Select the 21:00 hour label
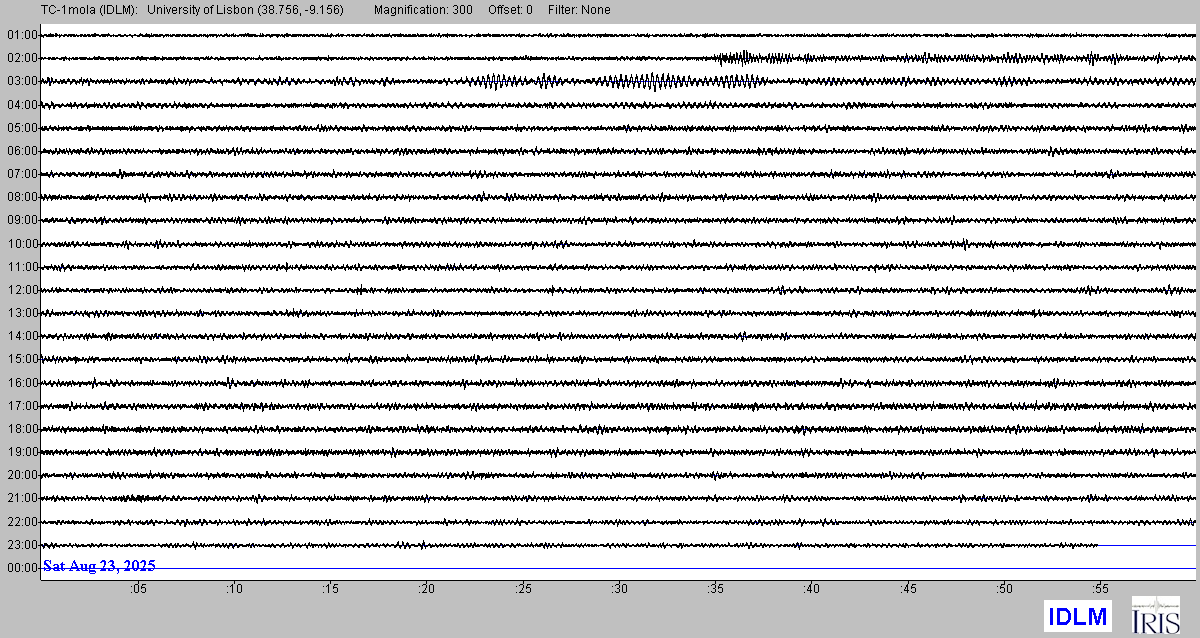The height and width of the screenshot is (638, 1200). pos(21,498)
